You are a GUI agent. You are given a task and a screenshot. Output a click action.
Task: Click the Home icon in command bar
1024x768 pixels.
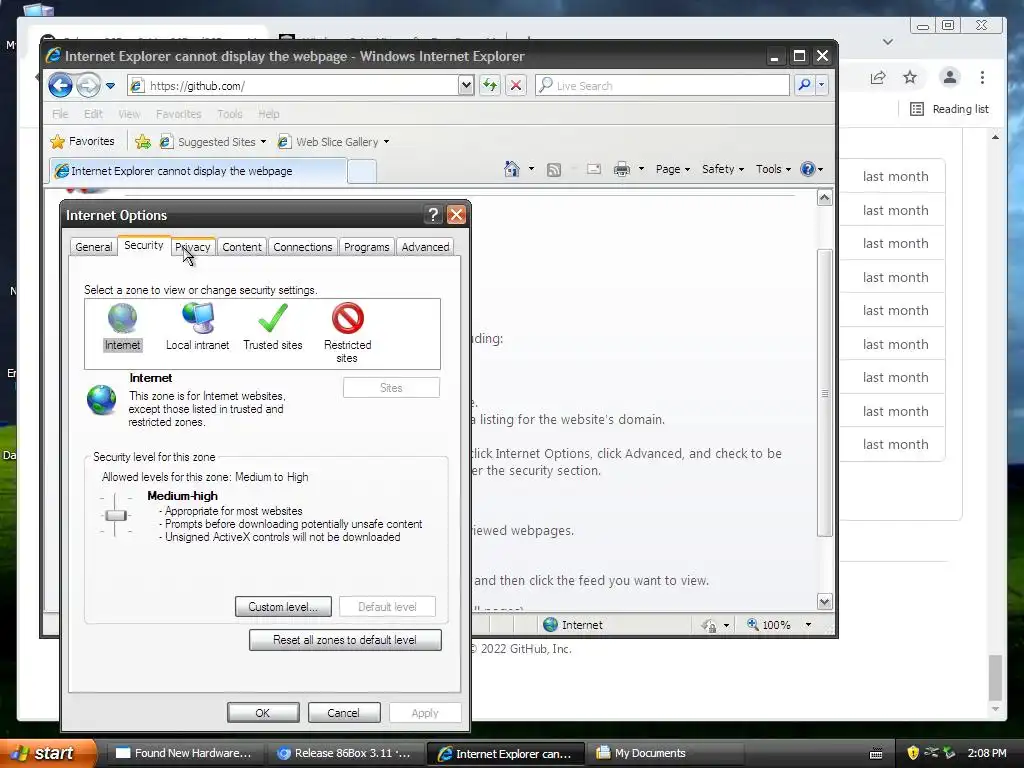[511, 169]
